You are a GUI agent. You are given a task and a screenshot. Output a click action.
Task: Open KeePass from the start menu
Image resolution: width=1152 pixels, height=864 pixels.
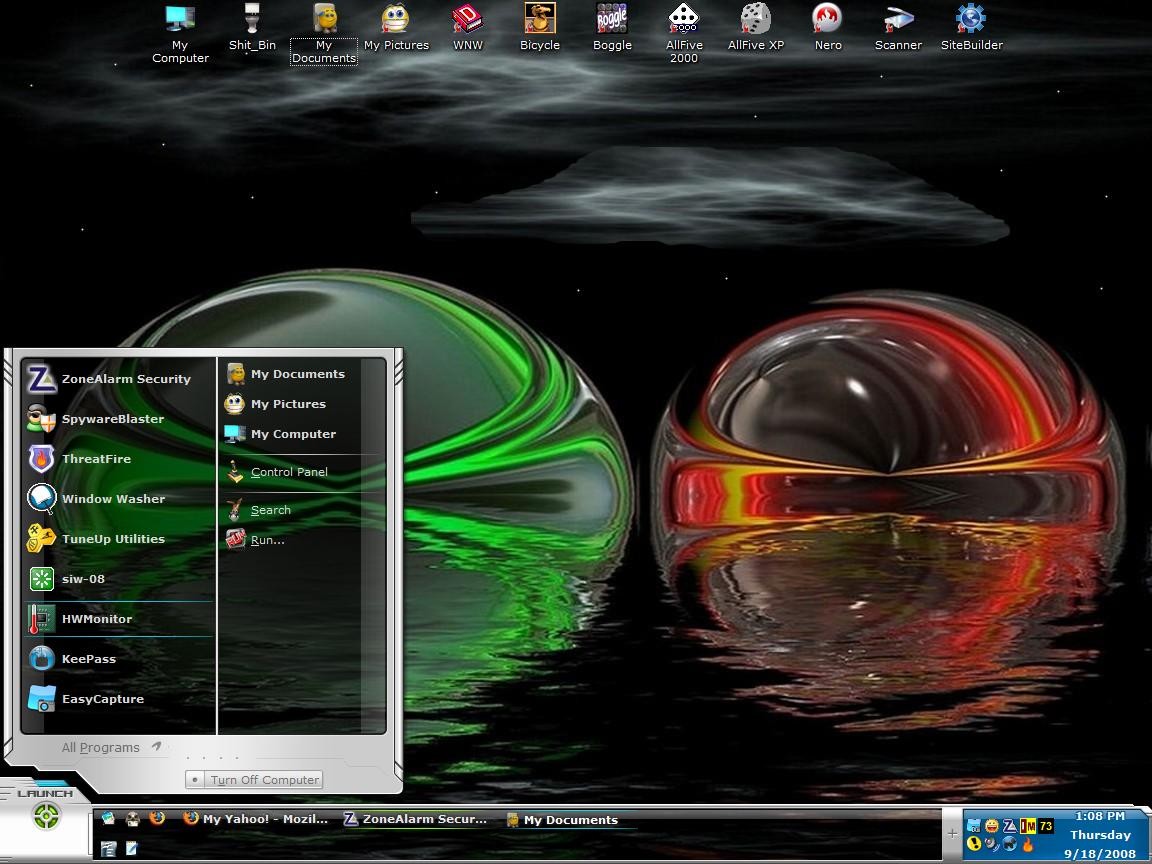118,659
